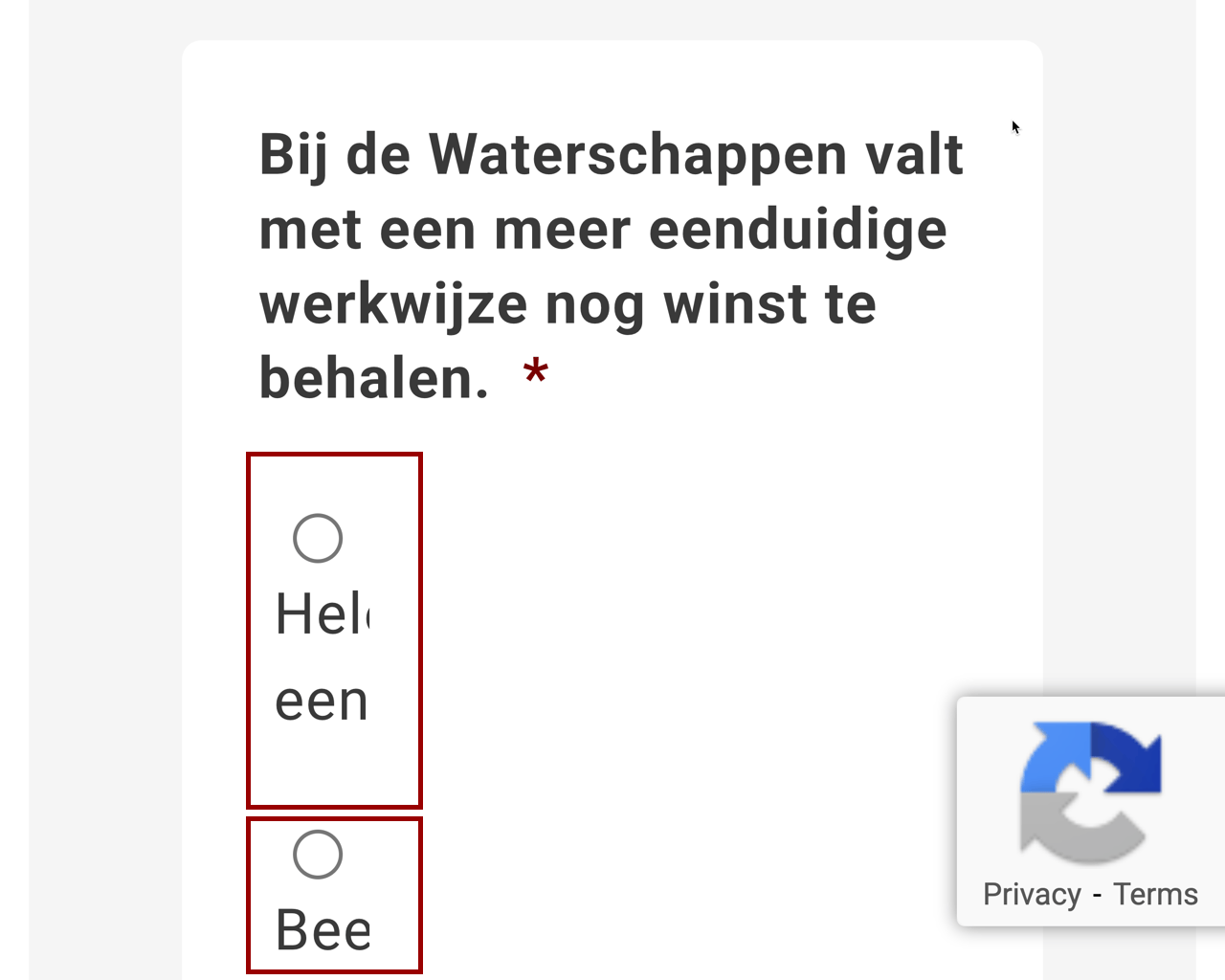Click the "Bee" answer label text
This screenshot has height=980, width=1225.
point(323,929)
